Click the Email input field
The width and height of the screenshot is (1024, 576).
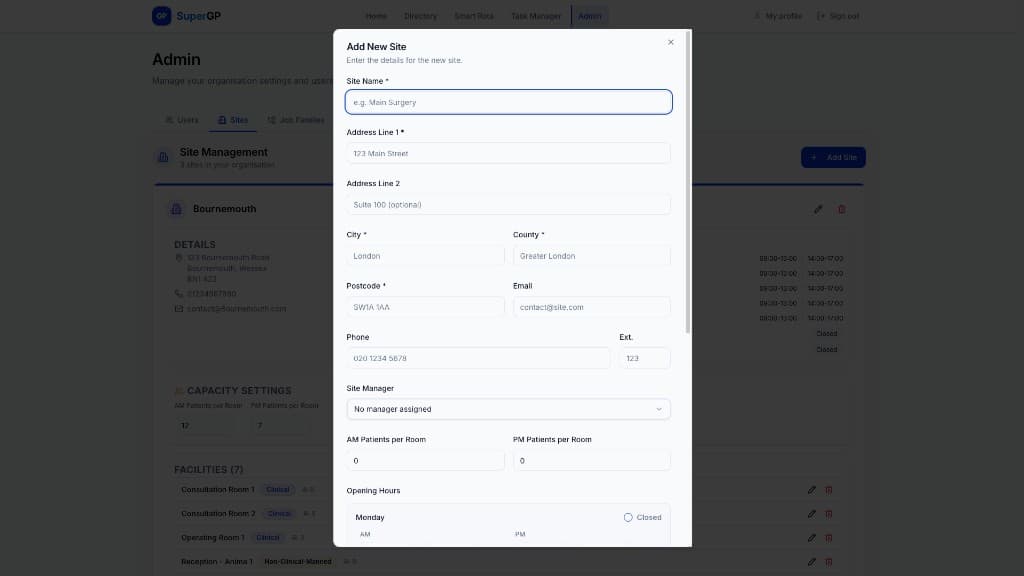(x=592, y=307)
